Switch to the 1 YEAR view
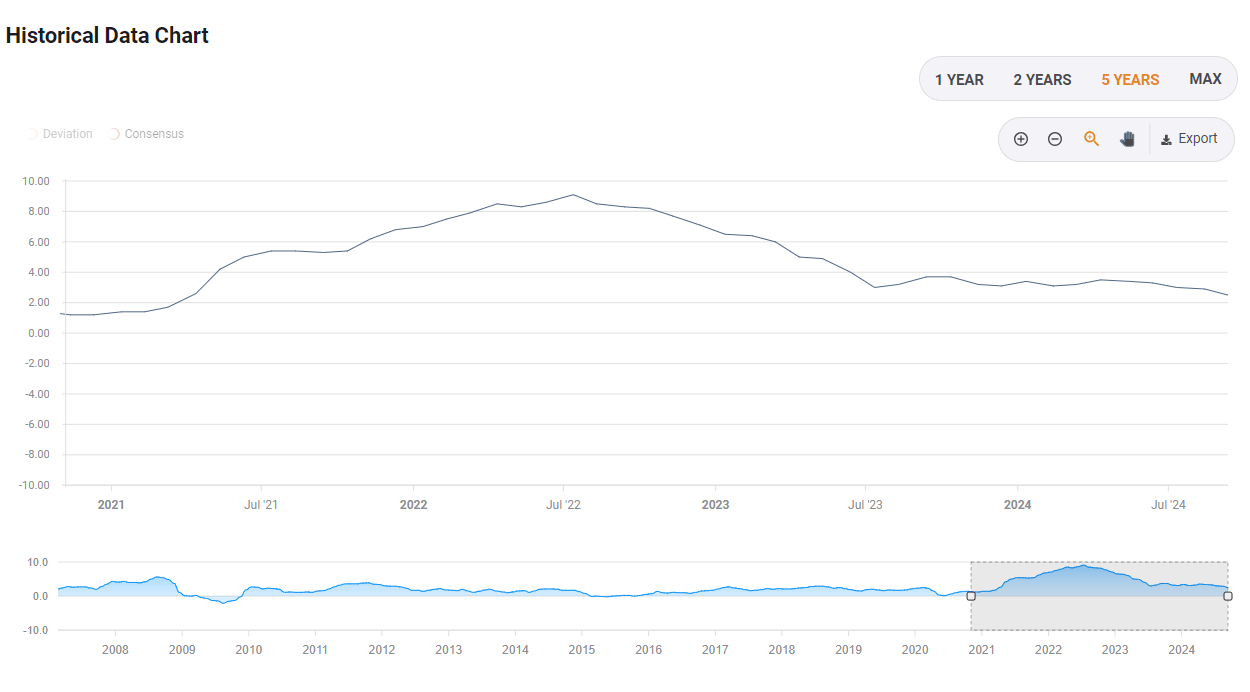 pyautogui.click(x=959, y=79)
